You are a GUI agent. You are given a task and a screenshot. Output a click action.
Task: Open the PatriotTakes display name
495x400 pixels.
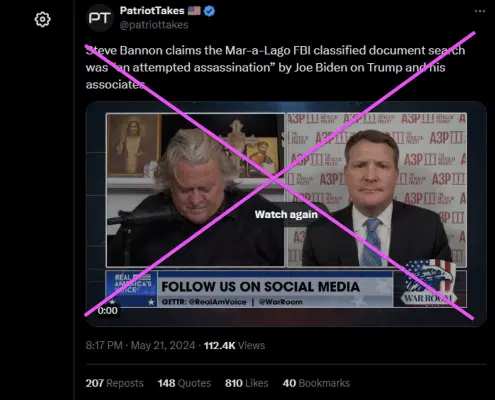pos(152,11)
